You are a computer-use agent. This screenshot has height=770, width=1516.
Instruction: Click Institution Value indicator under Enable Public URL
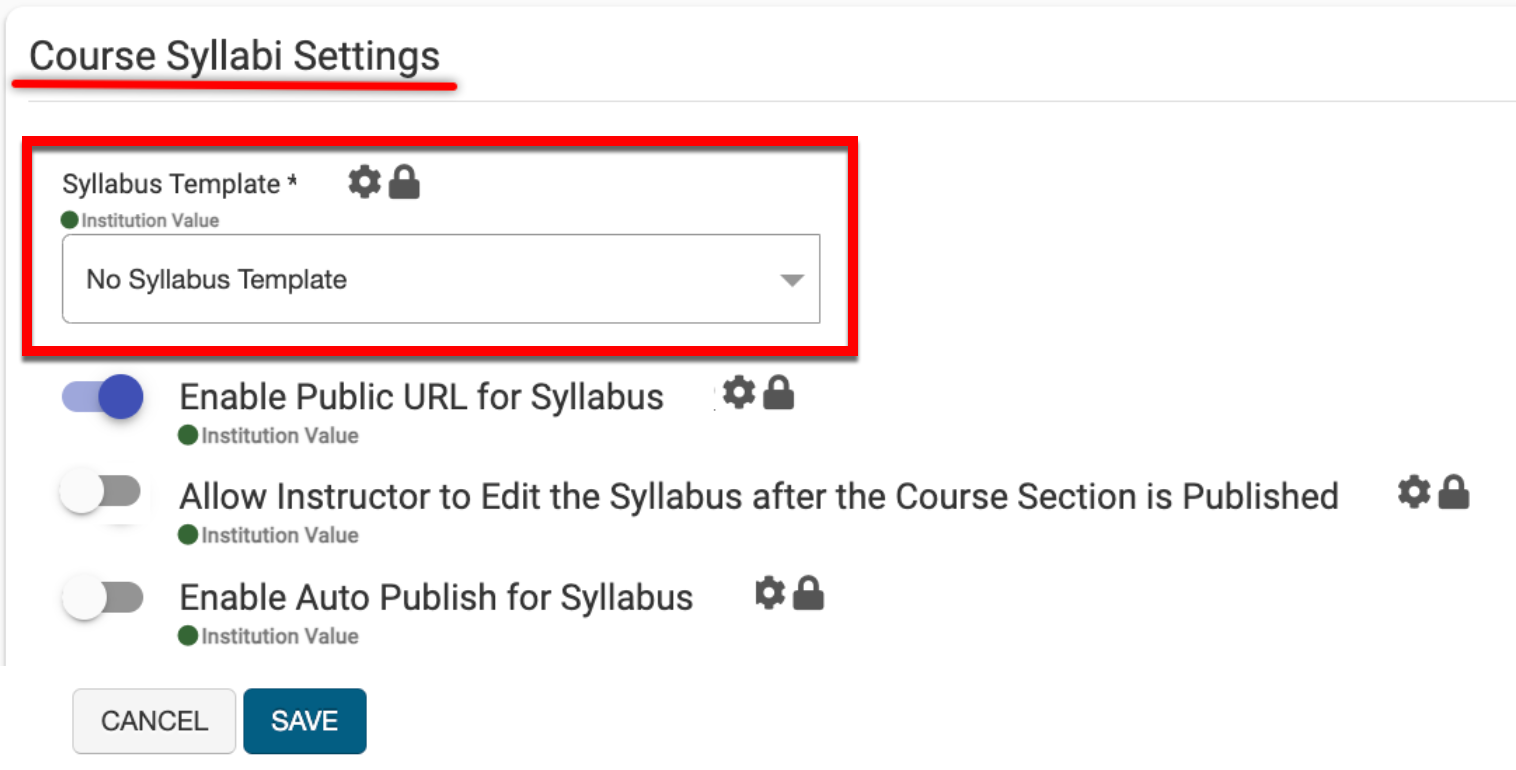(269, 436)
